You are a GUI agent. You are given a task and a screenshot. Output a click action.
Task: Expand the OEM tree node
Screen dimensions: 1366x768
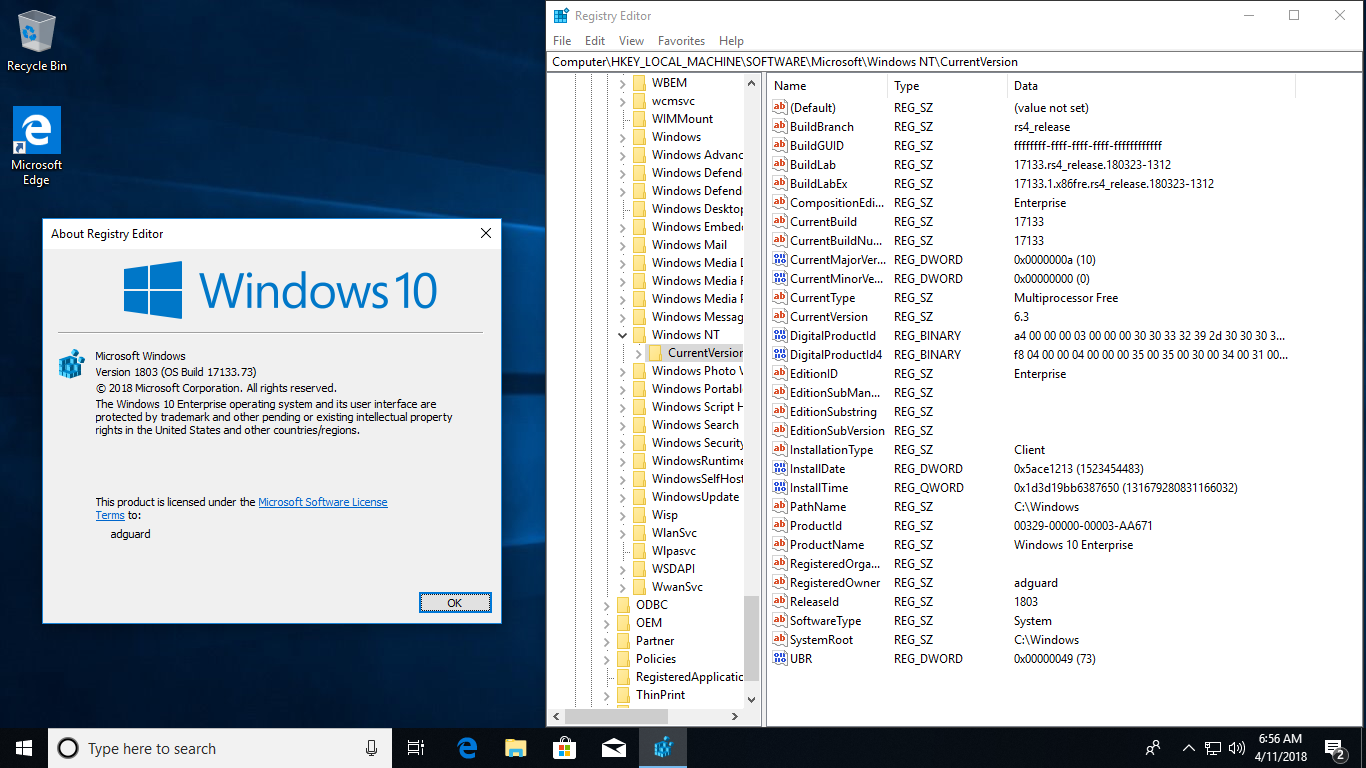click(607, 623)
